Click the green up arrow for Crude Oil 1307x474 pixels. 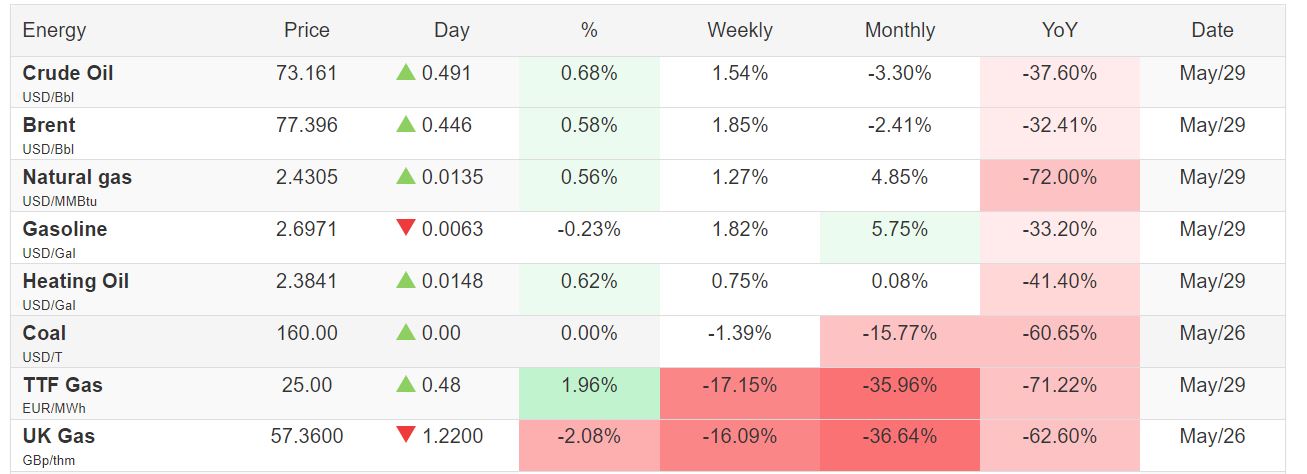pyautogui.click(x=405, y=73)
